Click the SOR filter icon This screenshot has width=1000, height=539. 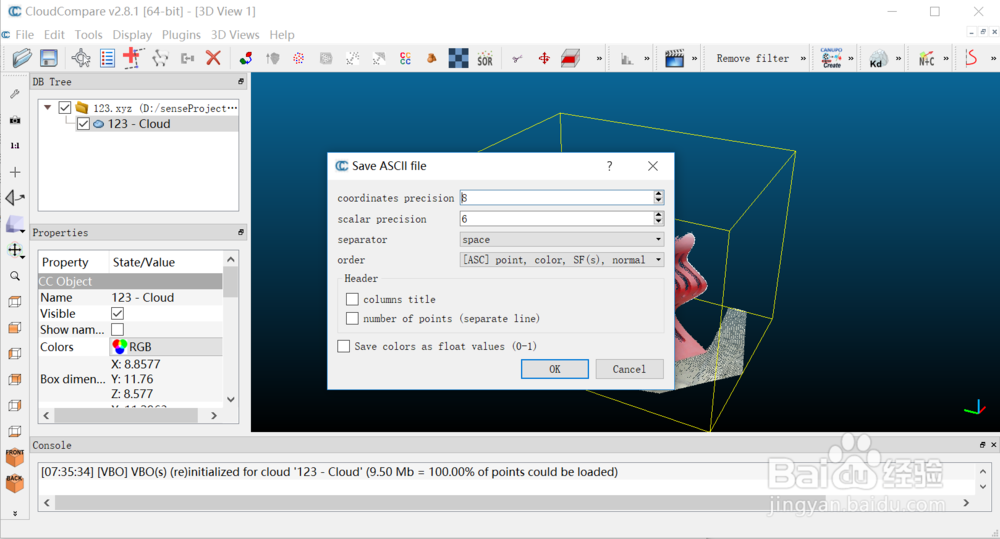point(485,59)
